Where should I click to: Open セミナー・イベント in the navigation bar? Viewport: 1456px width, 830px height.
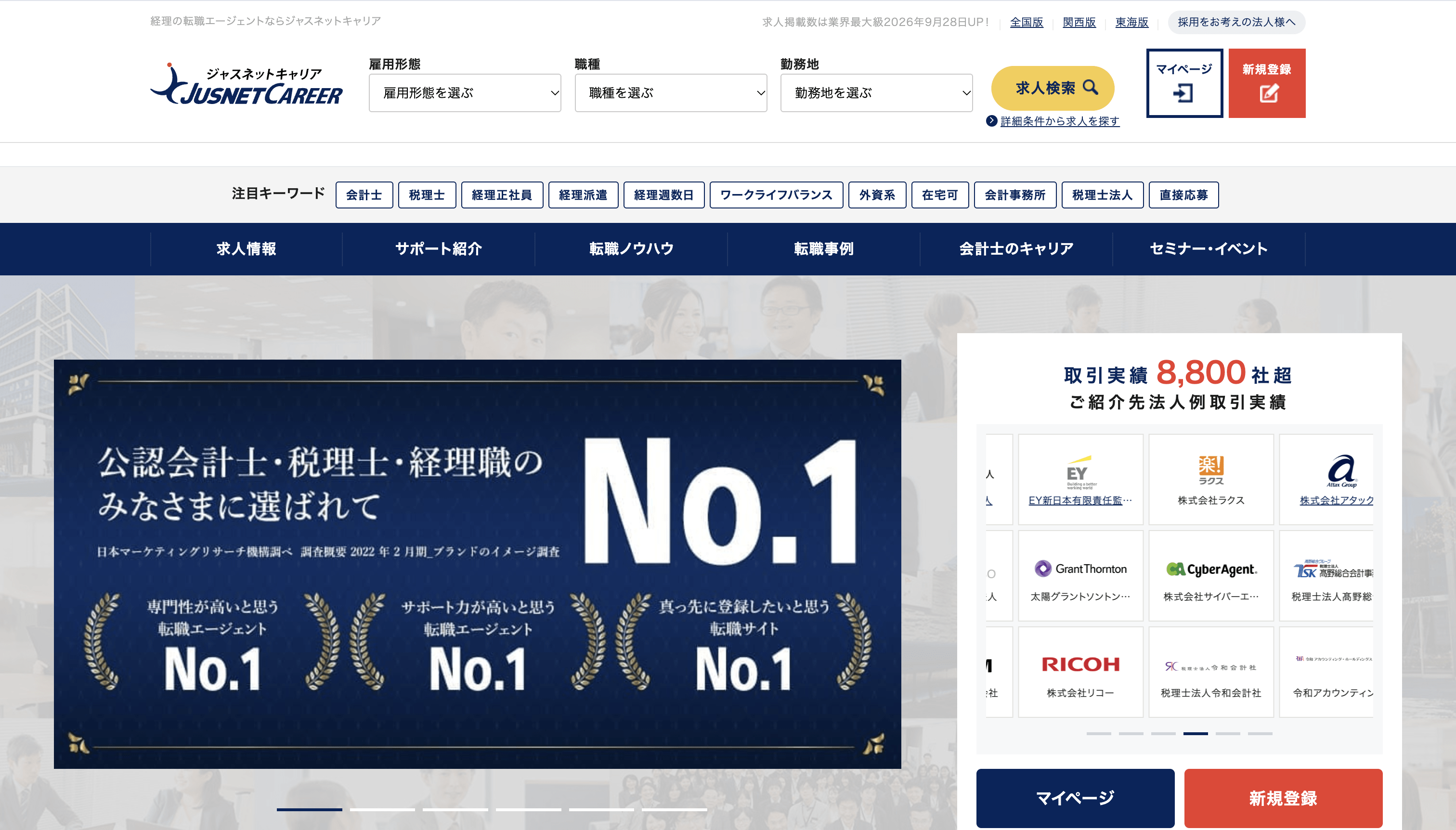[1209, 249]
